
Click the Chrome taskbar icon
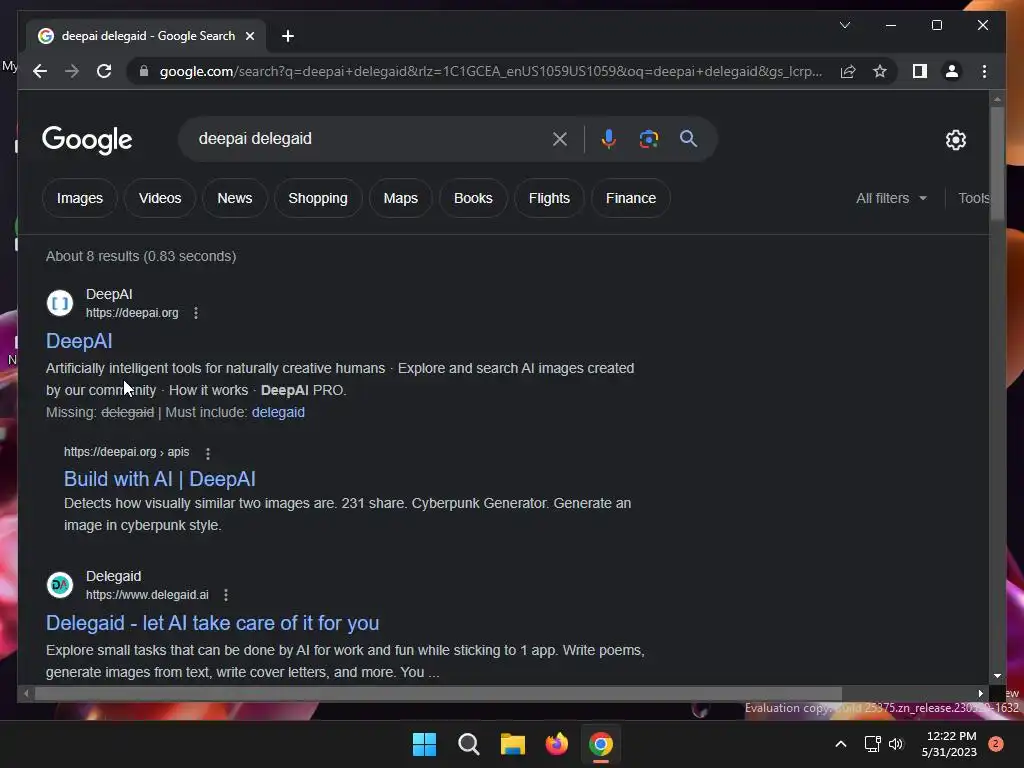pyautogui.click(x=601, y=744)
